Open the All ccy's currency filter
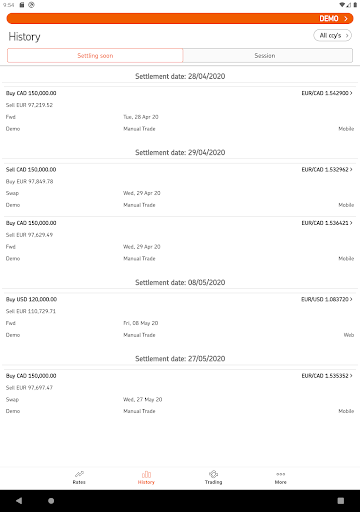 pos(333,35)
